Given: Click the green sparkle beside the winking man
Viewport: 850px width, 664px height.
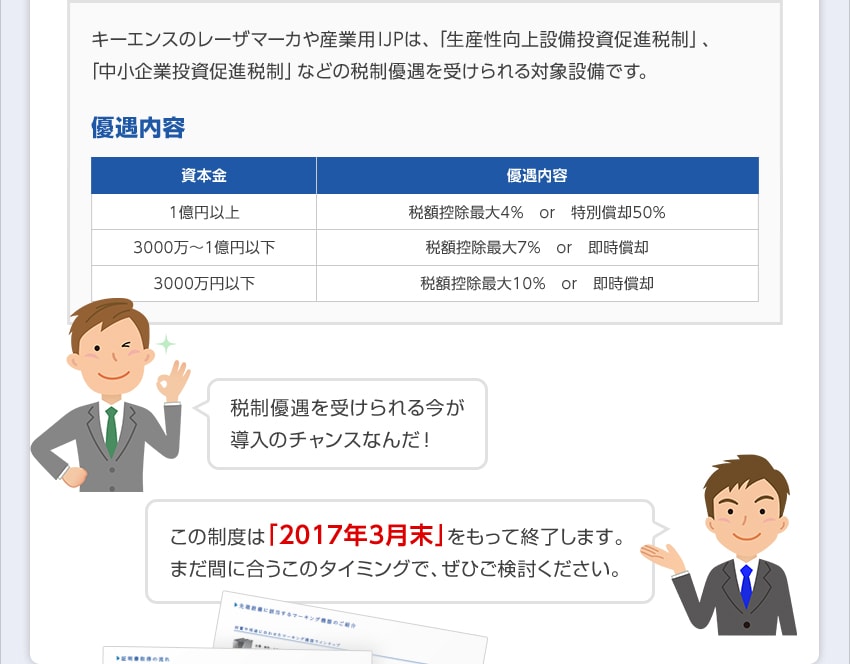Looking at the screenshot, I should tap(165, 343).
